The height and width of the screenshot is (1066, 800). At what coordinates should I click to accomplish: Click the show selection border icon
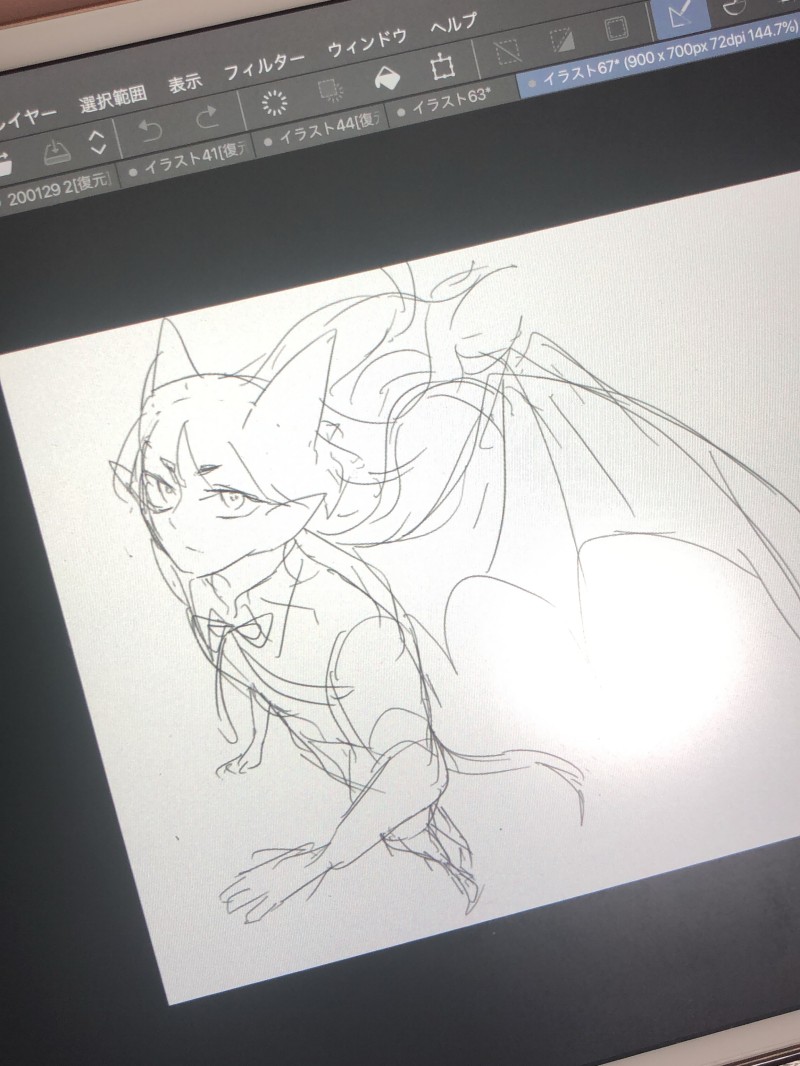pyautogui.click(x=616, y=28)
